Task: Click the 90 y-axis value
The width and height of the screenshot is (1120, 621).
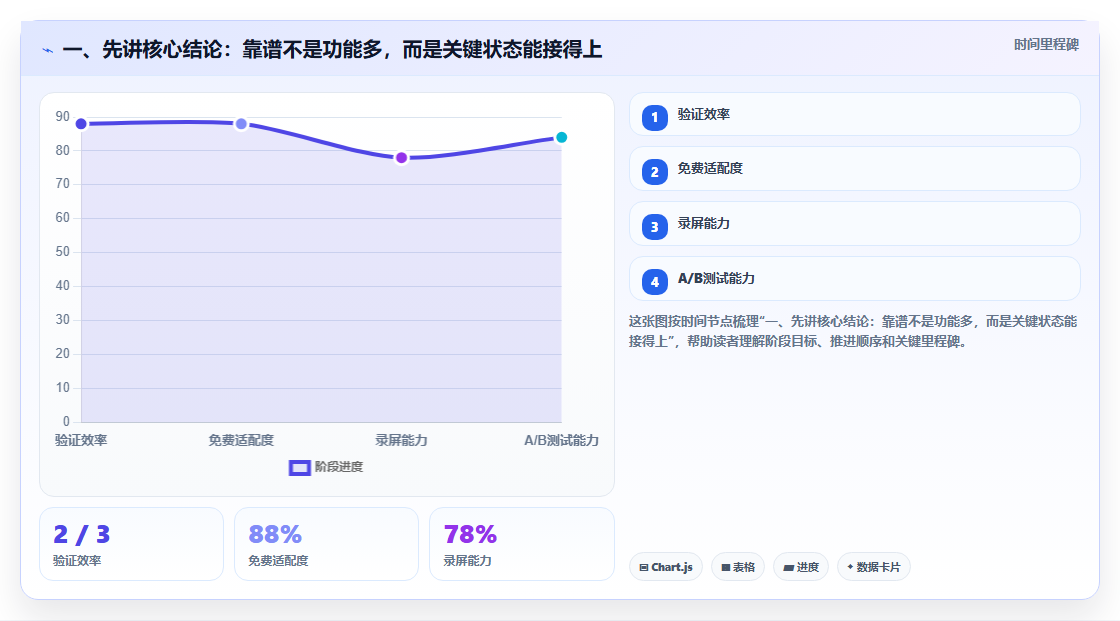Action: (x=63, y=116)
